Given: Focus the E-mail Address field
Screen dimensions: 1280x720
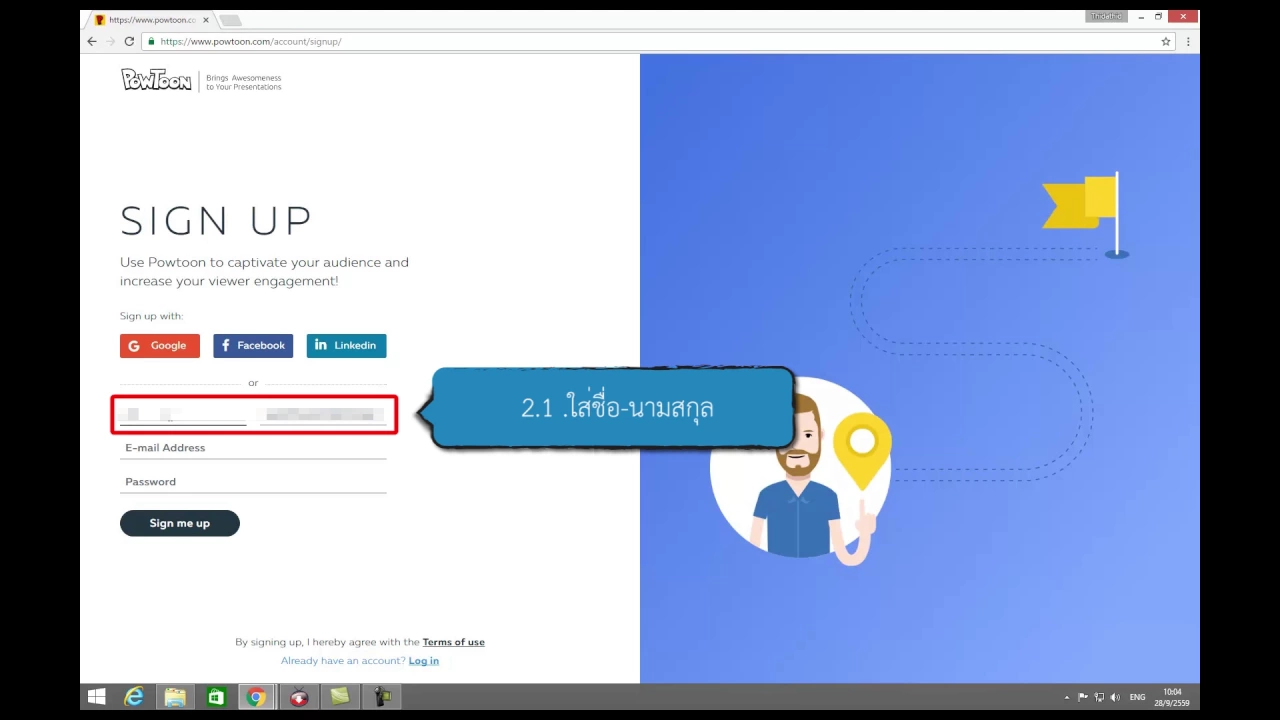Looking at the screenshot, I should click(x=253, y=448).
